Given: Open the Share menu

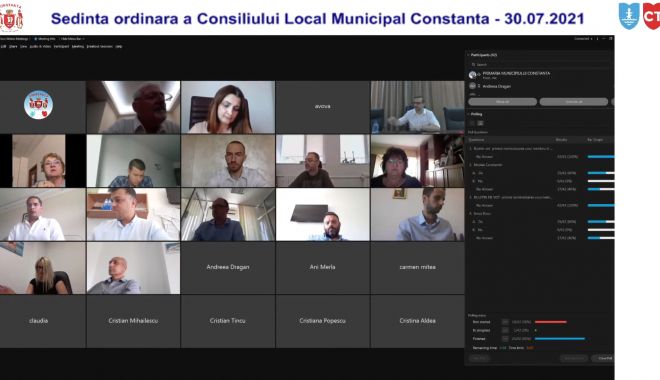Looking at the screenshot, I should (13, 47).
